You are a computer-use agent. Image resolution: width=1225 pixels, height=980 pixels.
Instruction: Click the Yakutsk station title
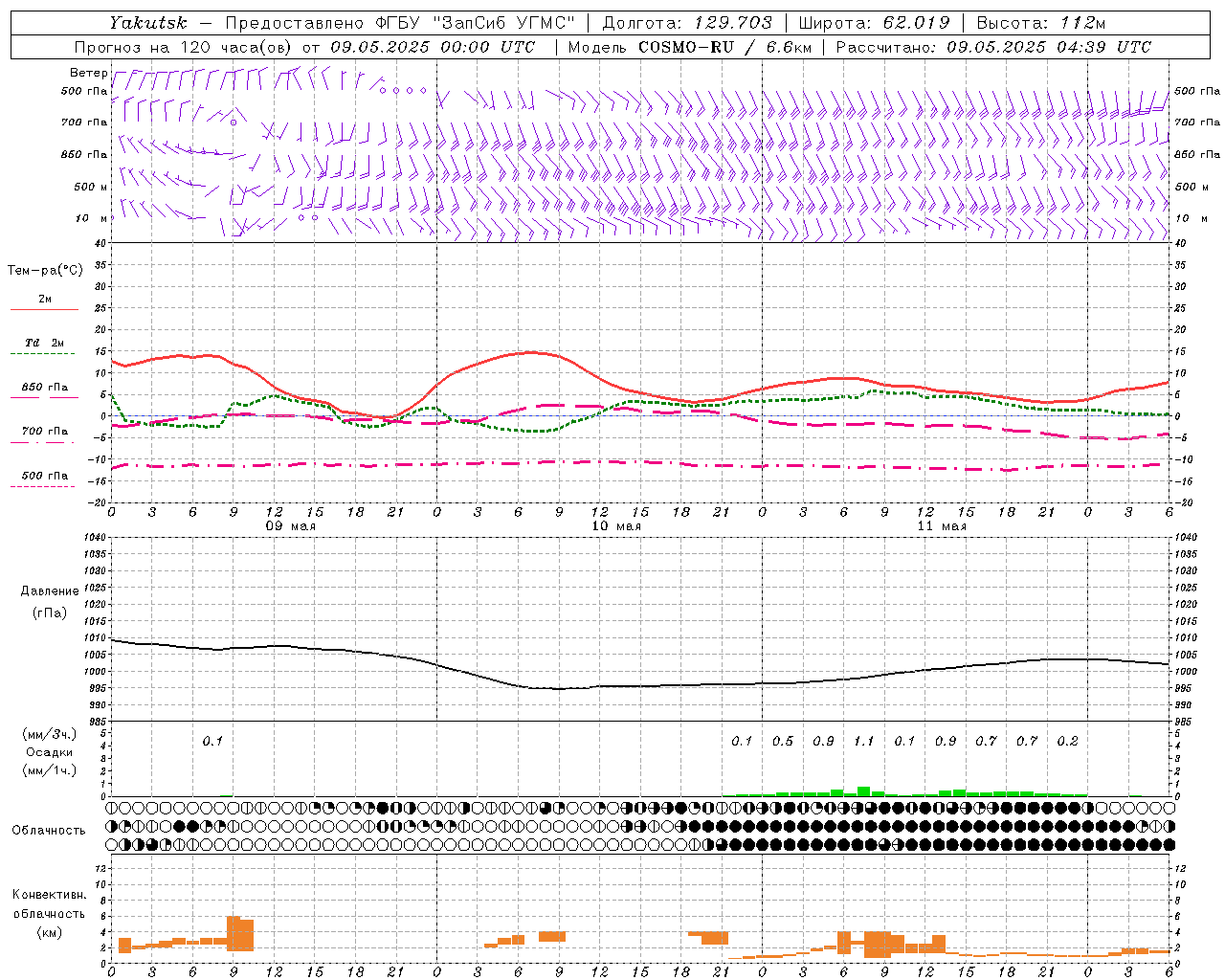[147, 23]
